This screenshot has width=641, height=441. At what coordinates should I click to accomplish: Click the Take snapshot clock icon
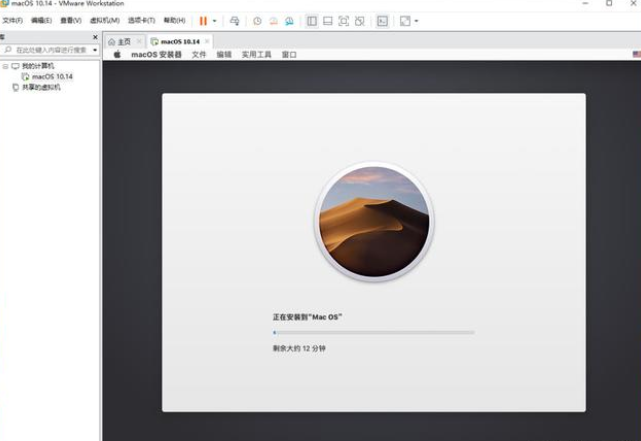[257, 20]
